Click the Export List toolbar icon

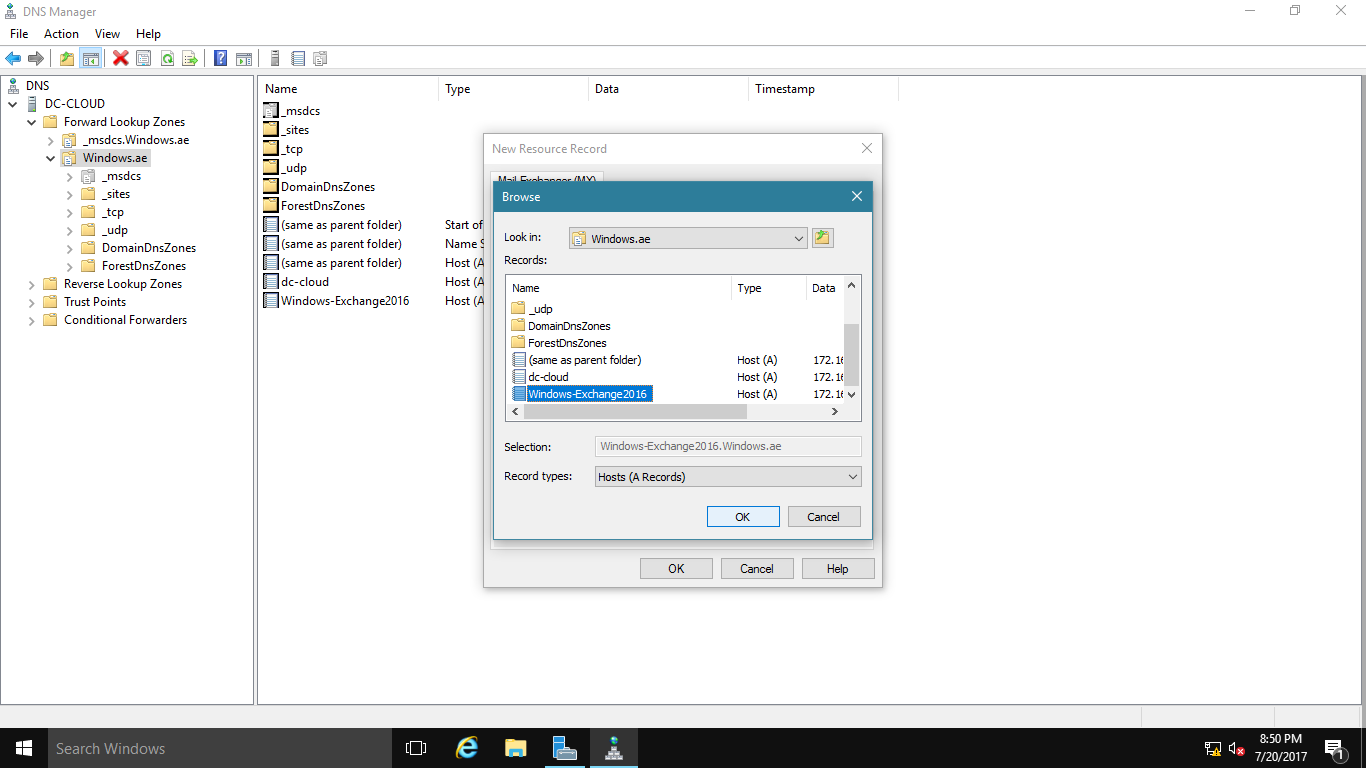coord(190,59)
